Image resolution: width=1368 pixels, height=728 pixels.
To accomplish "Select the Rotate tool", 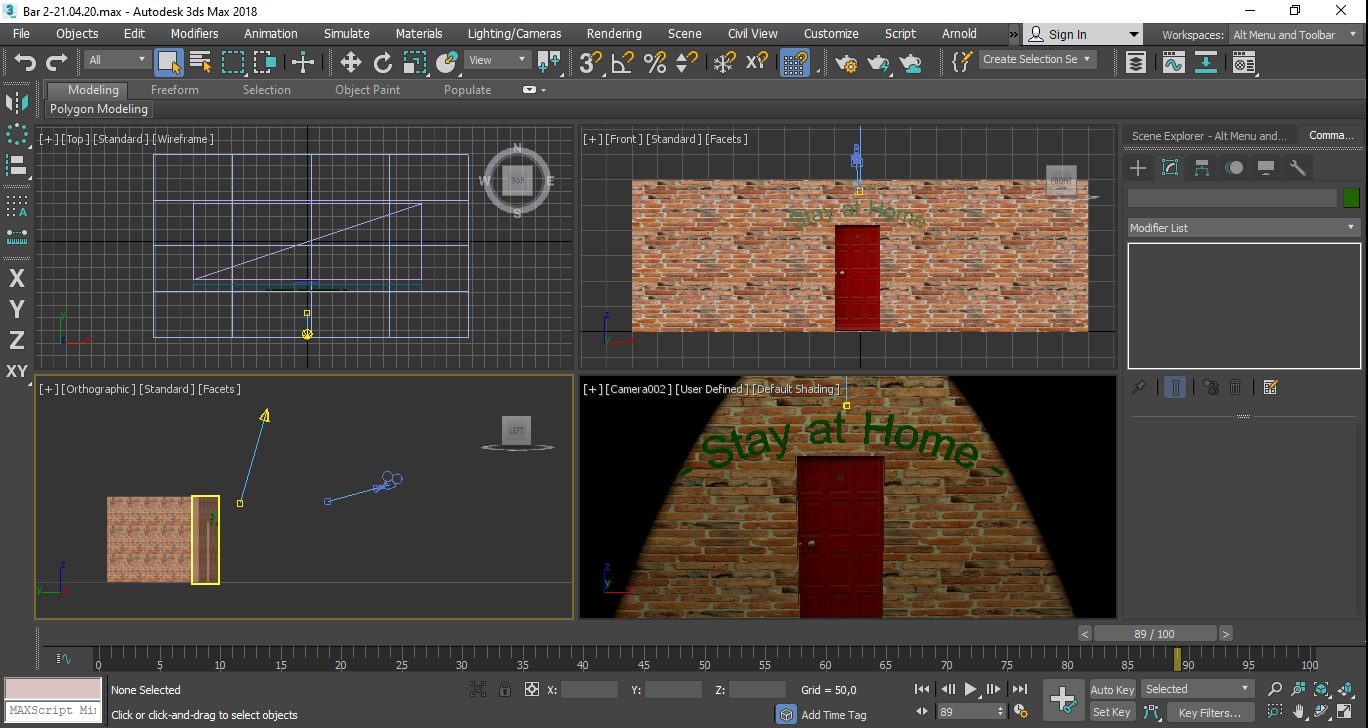I will (383, 62).
